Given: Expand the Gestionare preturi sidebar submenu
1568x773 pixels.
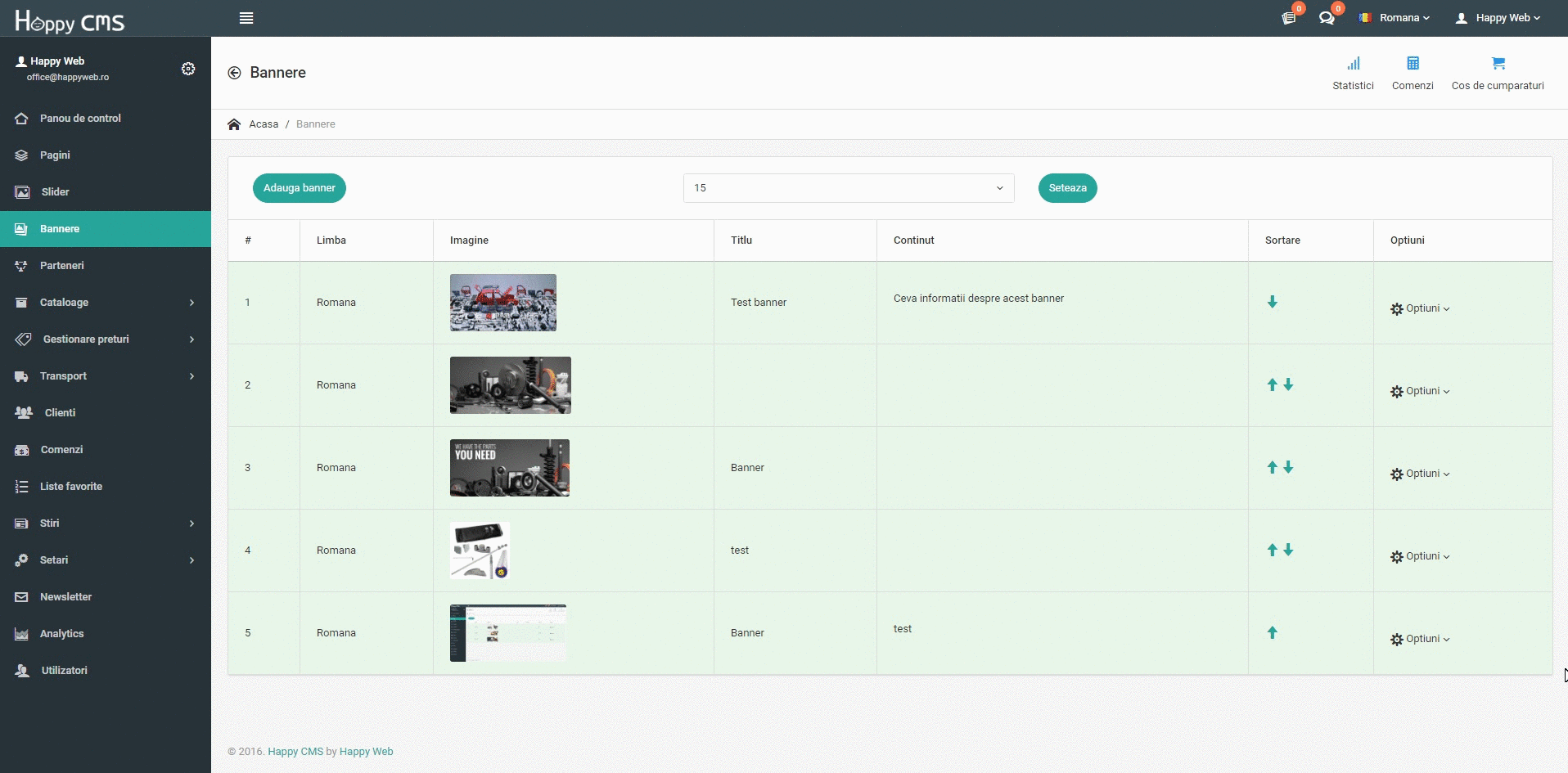Looking at the screenshot, I should pos(106,339).
